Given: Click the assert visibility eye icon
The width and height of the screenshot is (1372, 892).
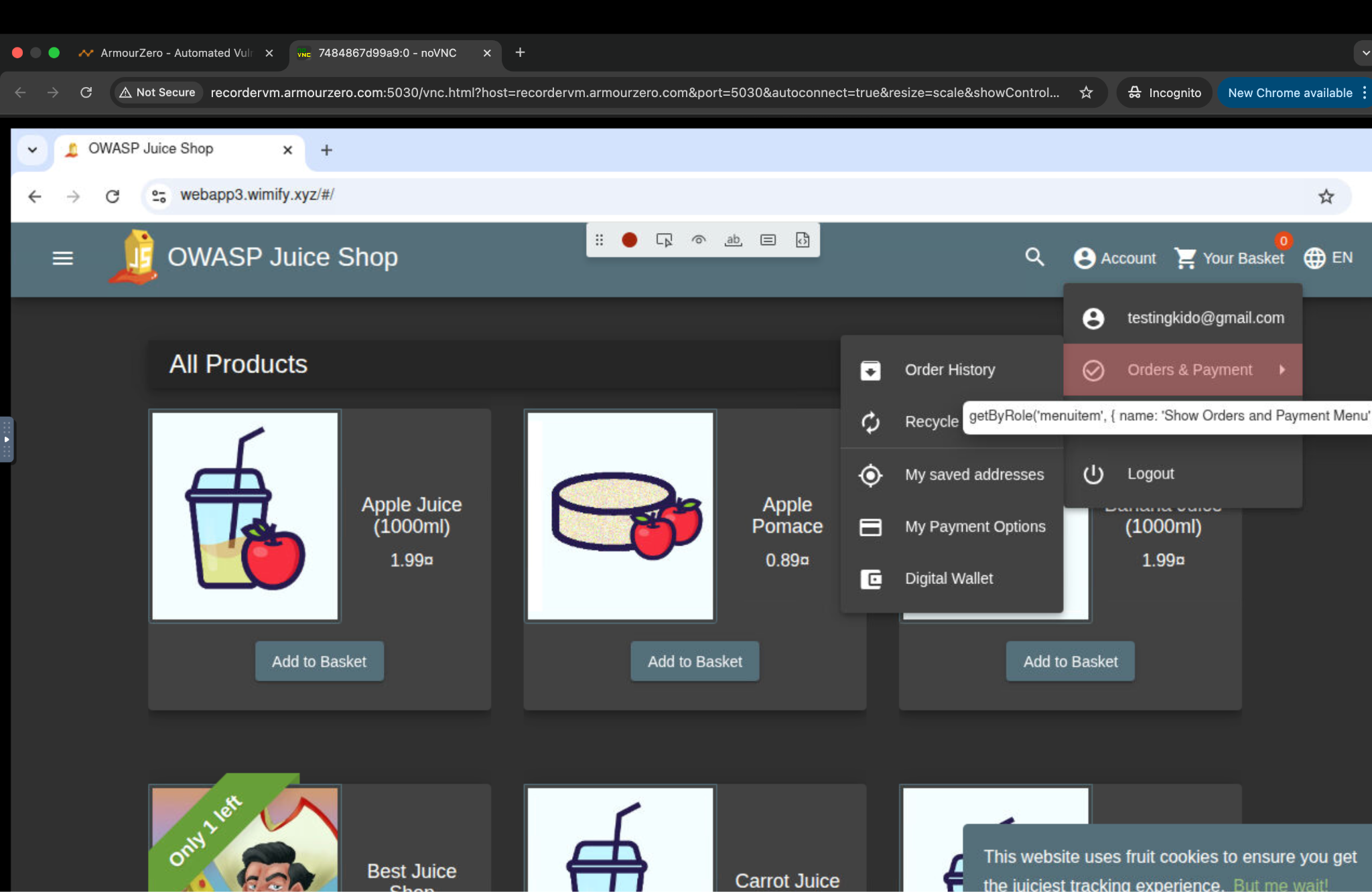Looking at the screenshot, I should coord(699,240).
